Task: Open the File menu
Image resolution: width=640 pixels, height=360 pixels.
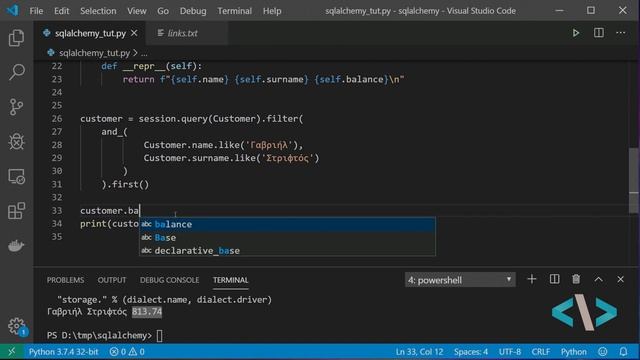Action: [36, 11]
